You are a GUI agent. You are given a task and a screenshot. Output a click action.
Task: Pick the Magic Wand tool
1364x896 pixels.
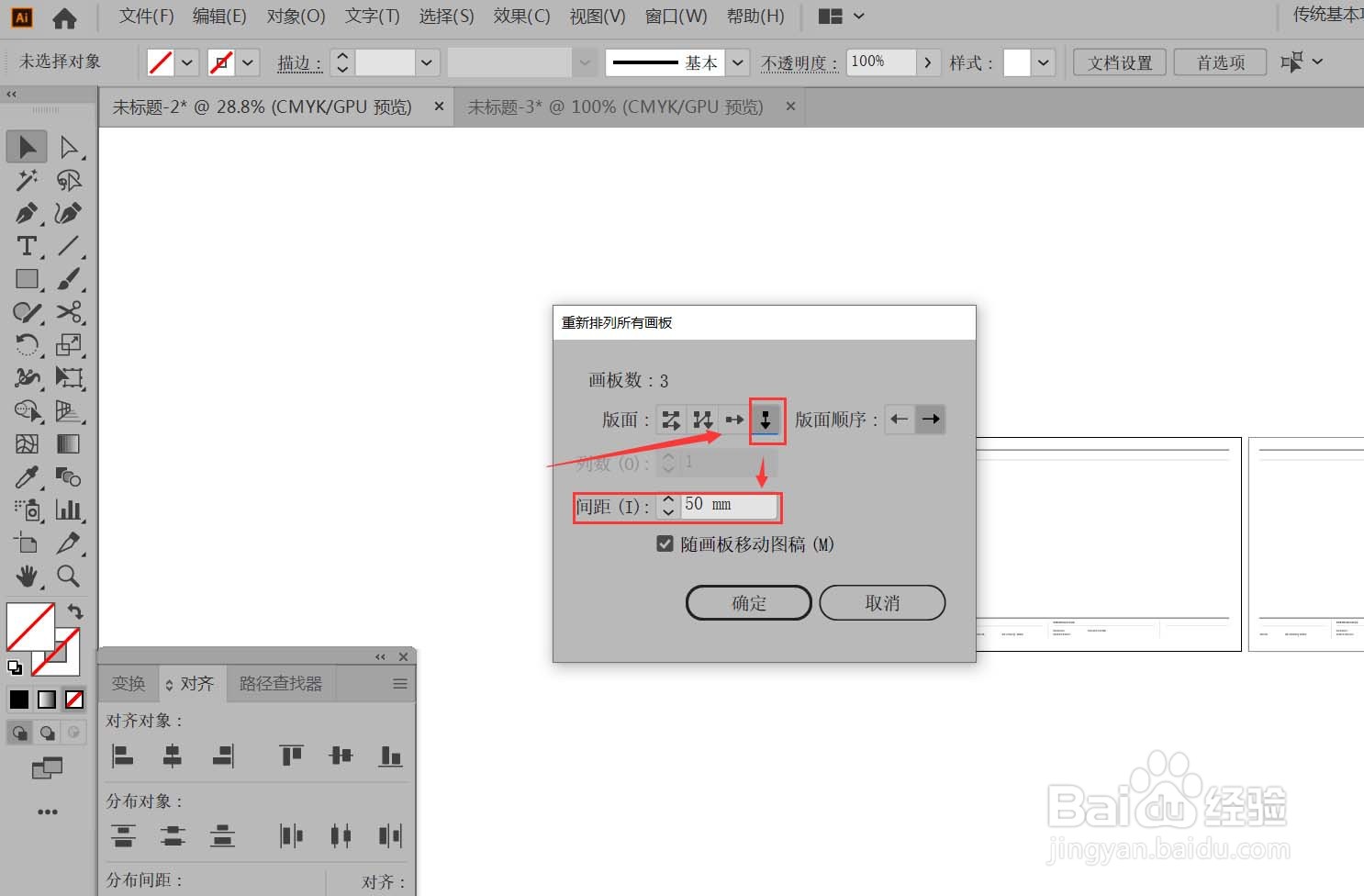[27, 180]
